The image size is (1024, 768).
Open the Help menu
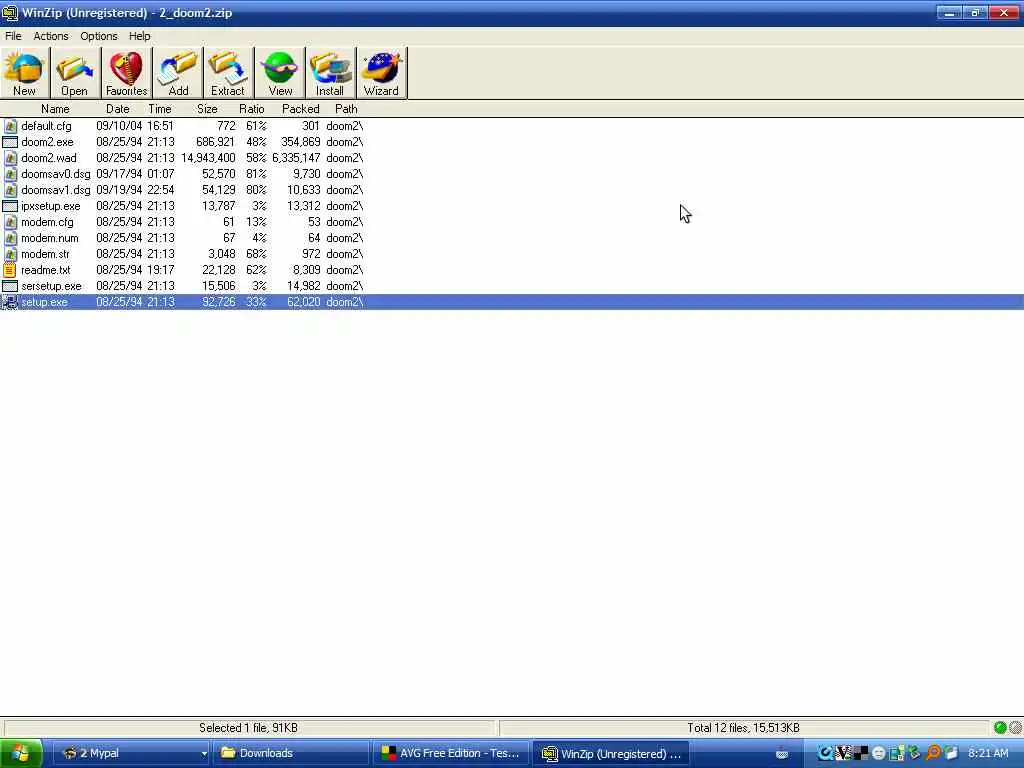tap(139, 36)
